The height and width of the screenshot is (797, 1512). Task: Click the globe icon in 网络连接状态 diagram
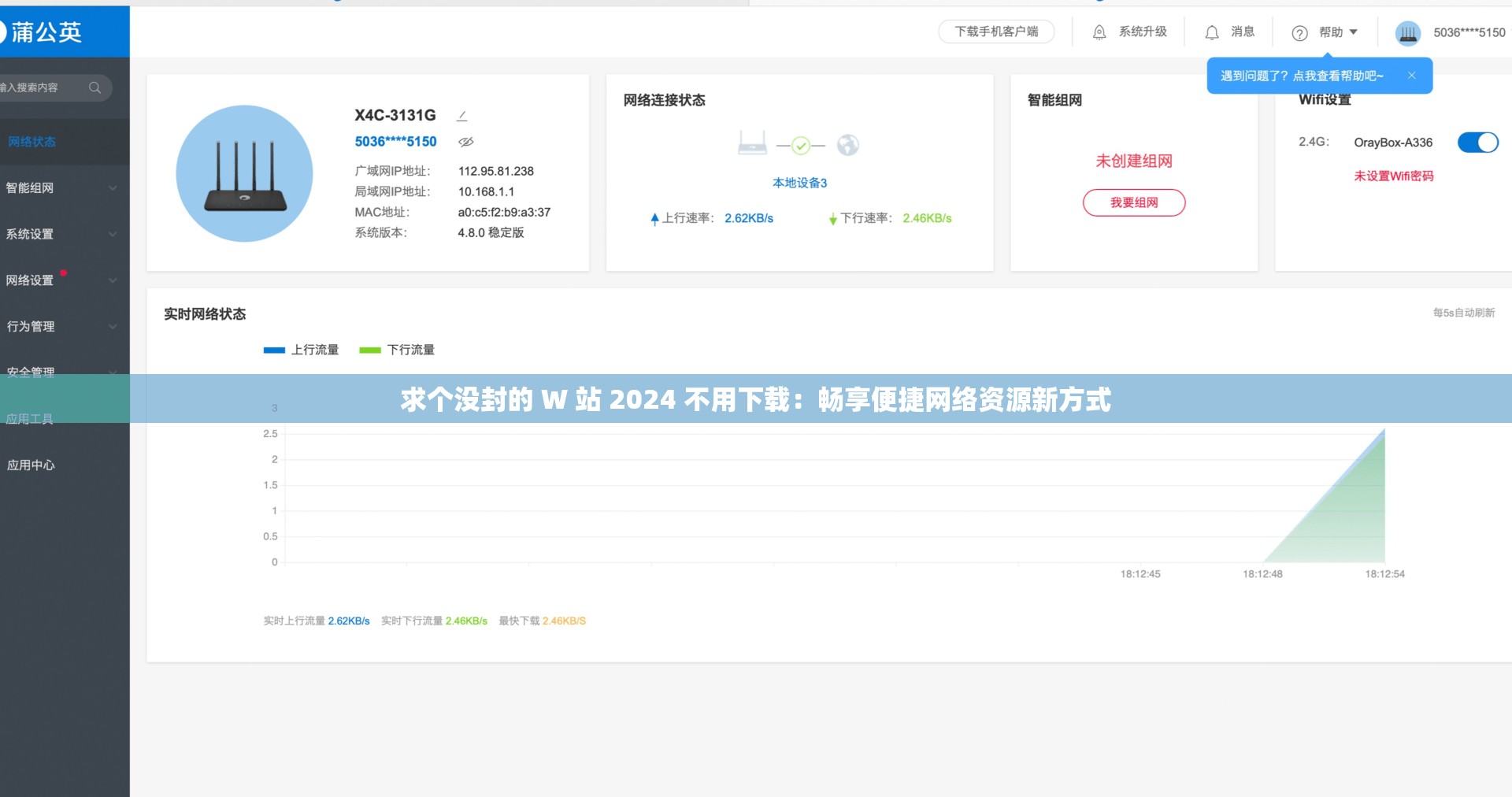coord(847,145)
